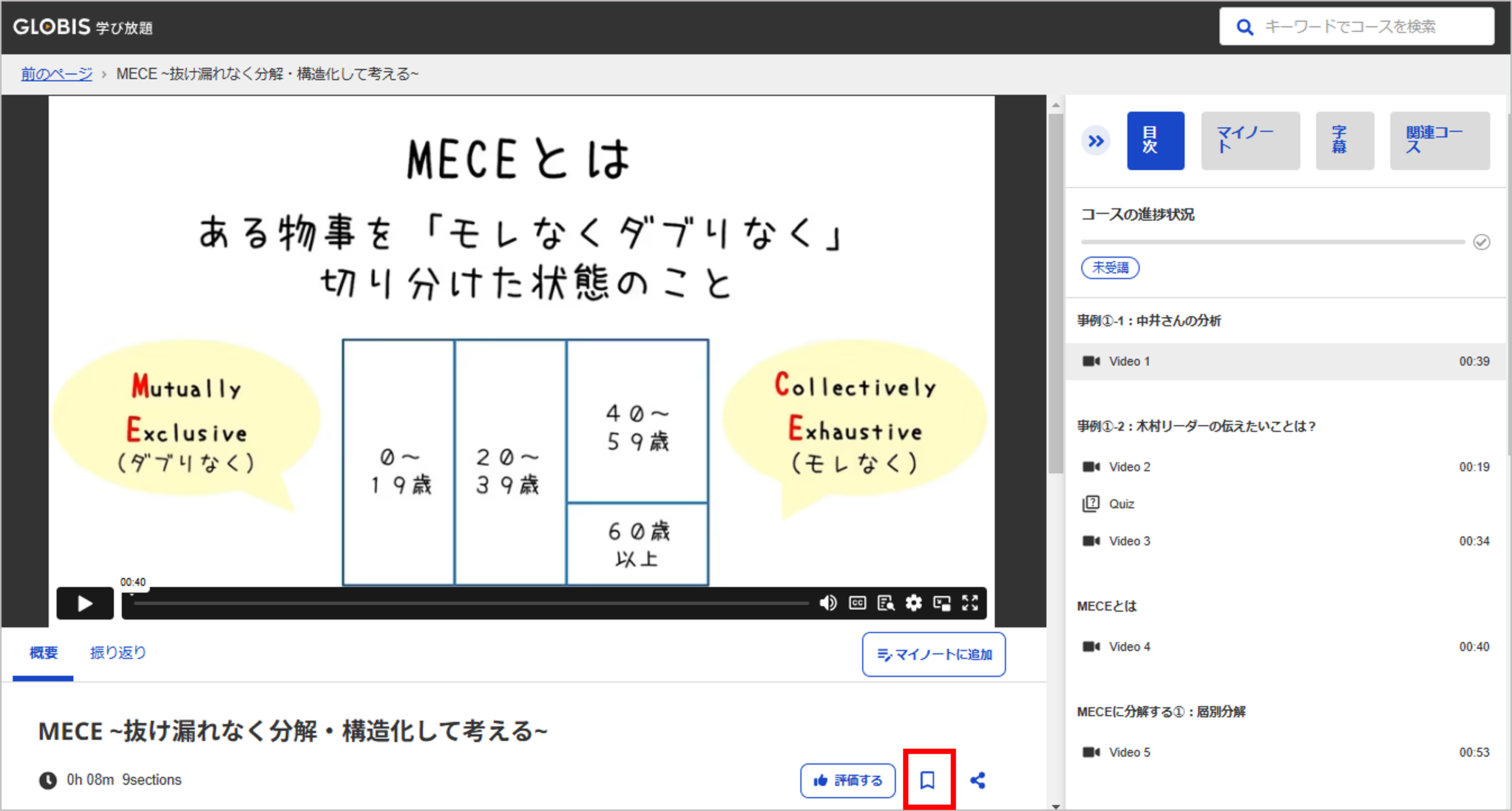Switch to マイノート tab

[1250, 141]
